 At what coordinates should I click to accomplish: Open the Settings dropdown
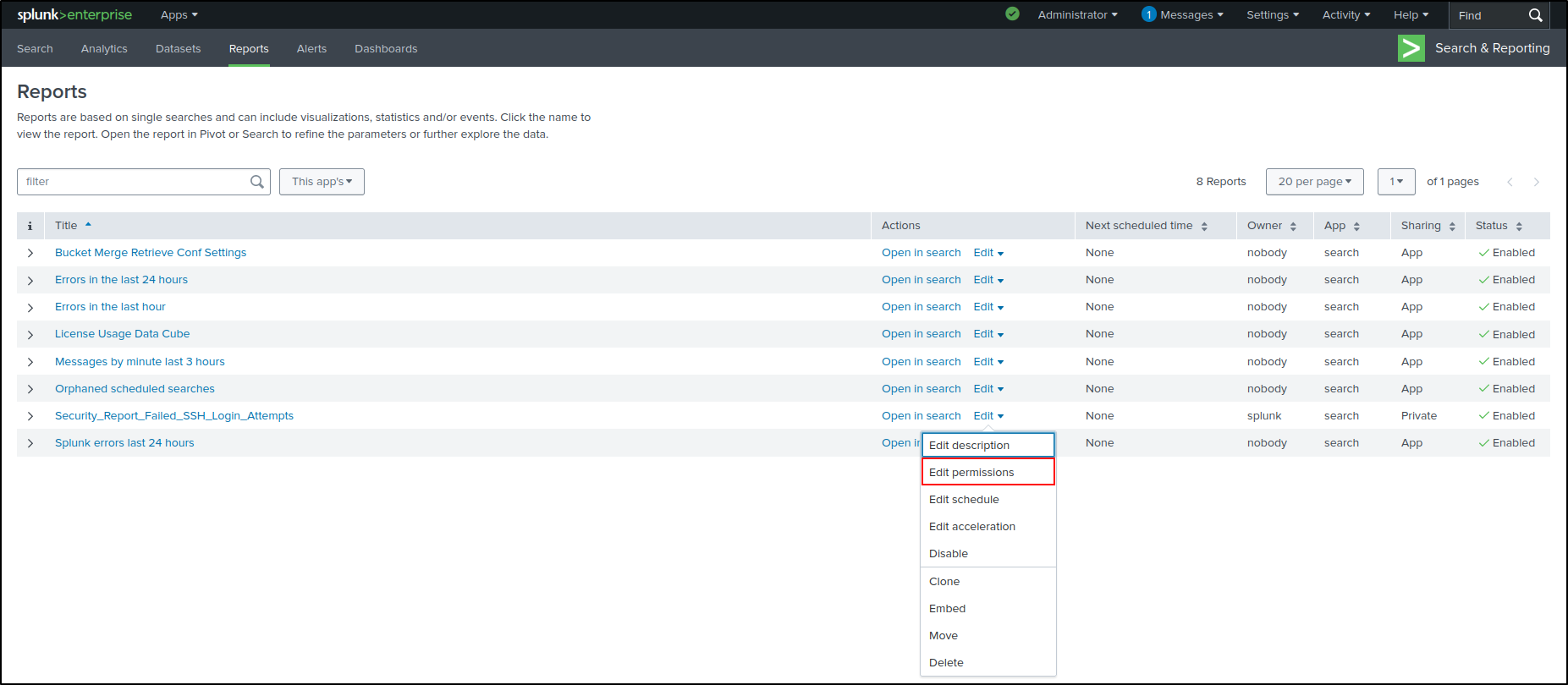[1273, 14]
